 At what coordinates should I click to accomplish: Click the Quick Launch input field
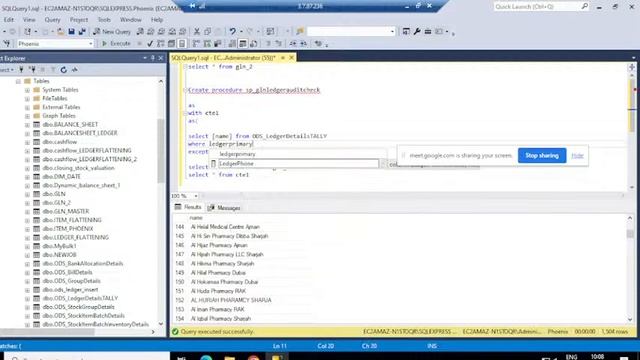[536, 7]
